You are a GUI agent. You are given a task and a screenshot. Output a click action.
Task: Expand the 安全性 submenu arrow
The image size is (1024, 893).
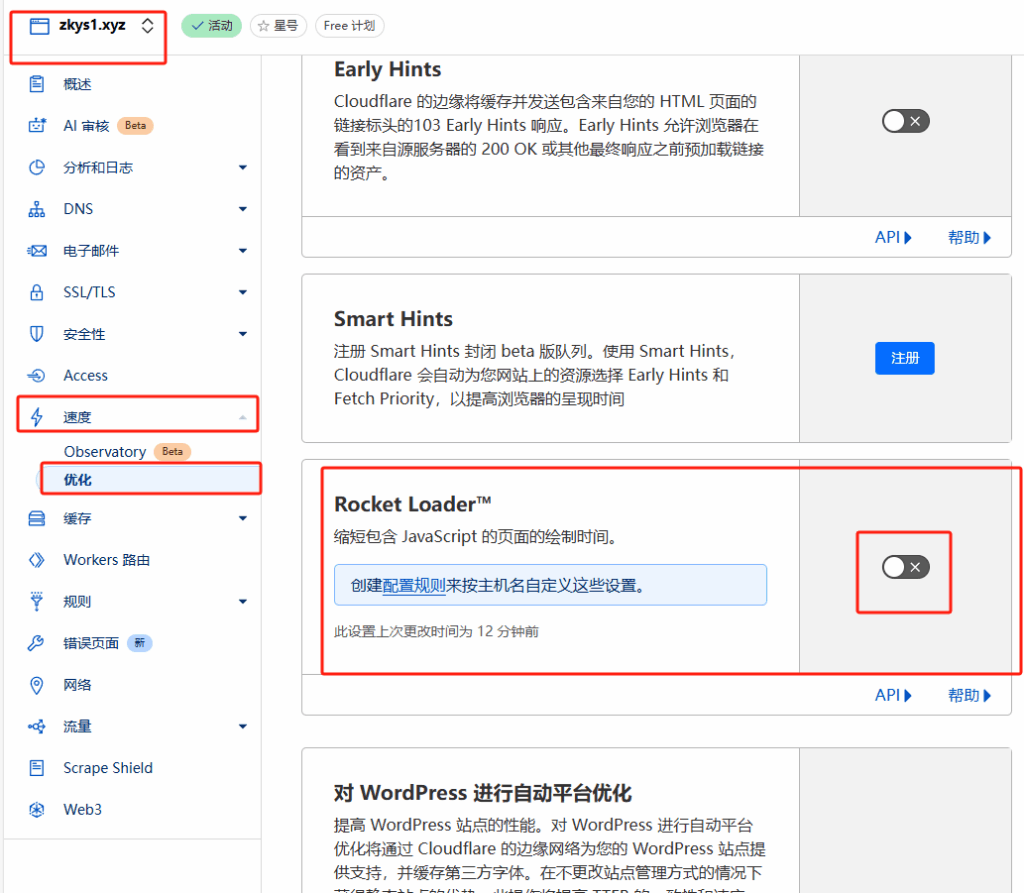tap(243, 334)
